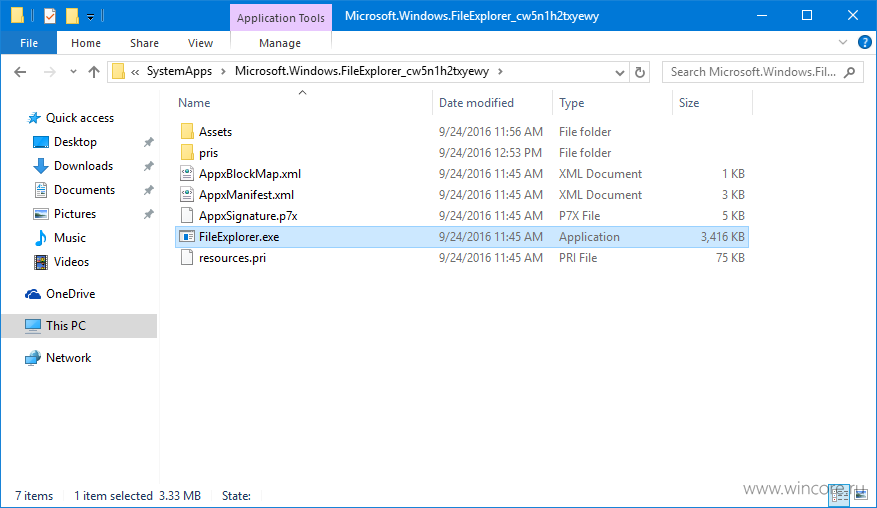Select OneDrive in the navigation pane
Screen dimensions: 877x508
click(x=70, y=294)
